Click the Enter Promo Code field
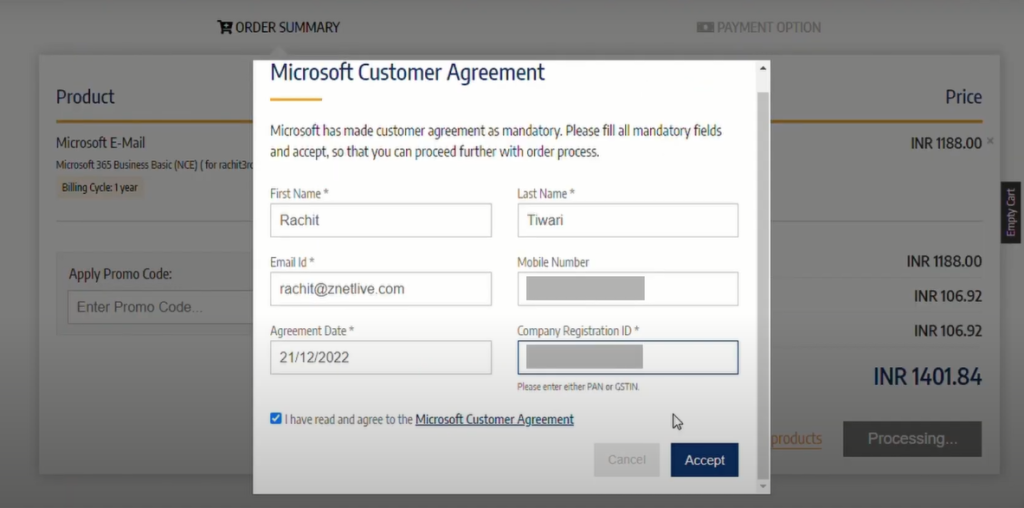Screen dimensions: 1024x508 161,307
